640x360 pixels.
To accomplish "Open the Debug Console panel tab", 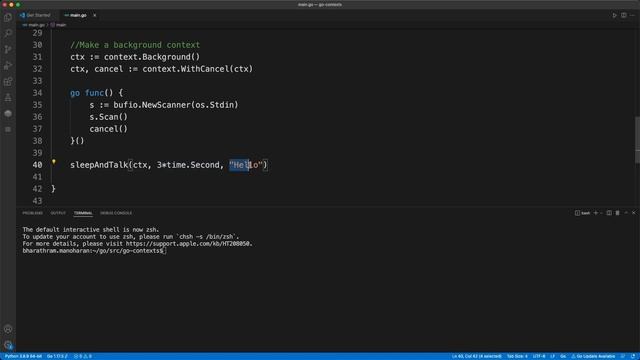I will point(116,213).
